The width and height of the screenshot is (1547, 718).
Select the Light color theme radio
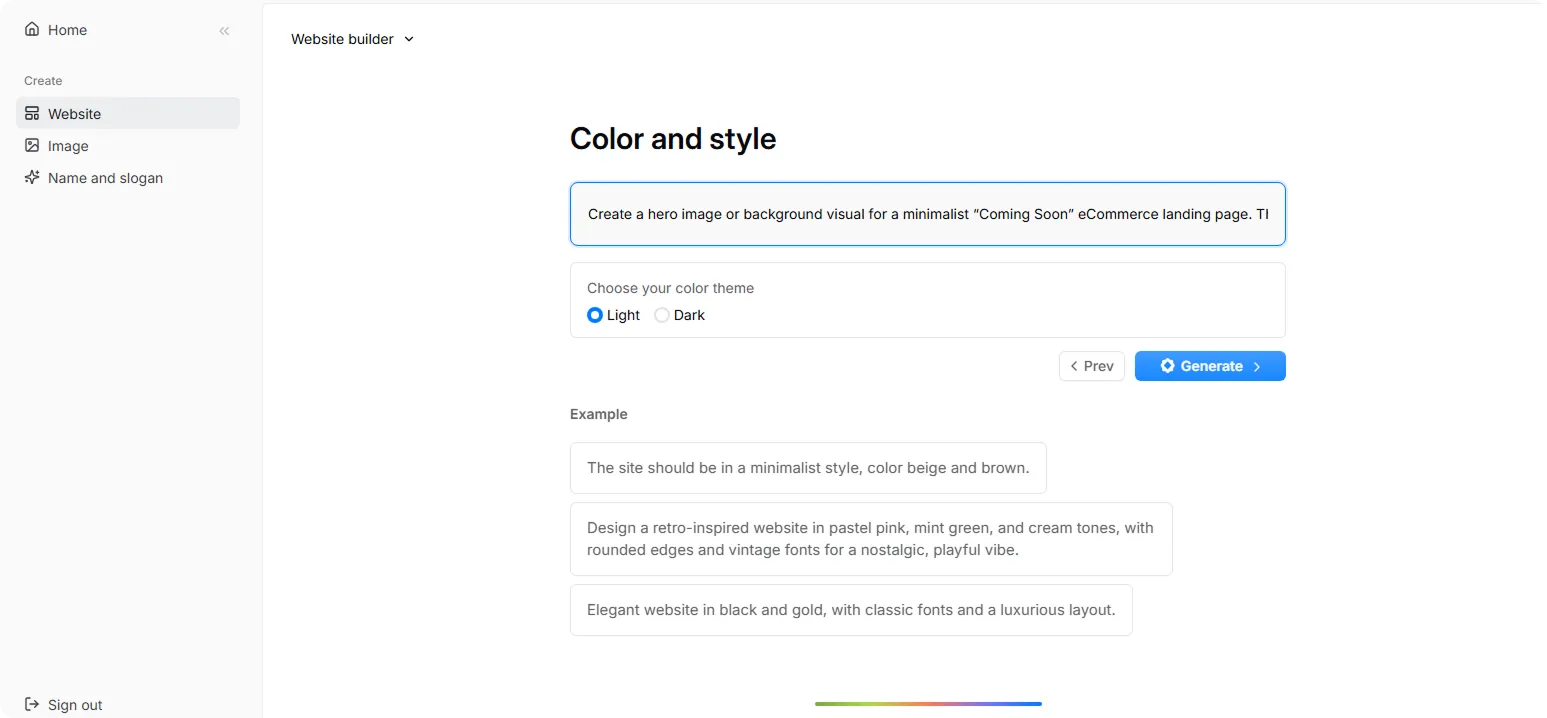click(595, 315)
